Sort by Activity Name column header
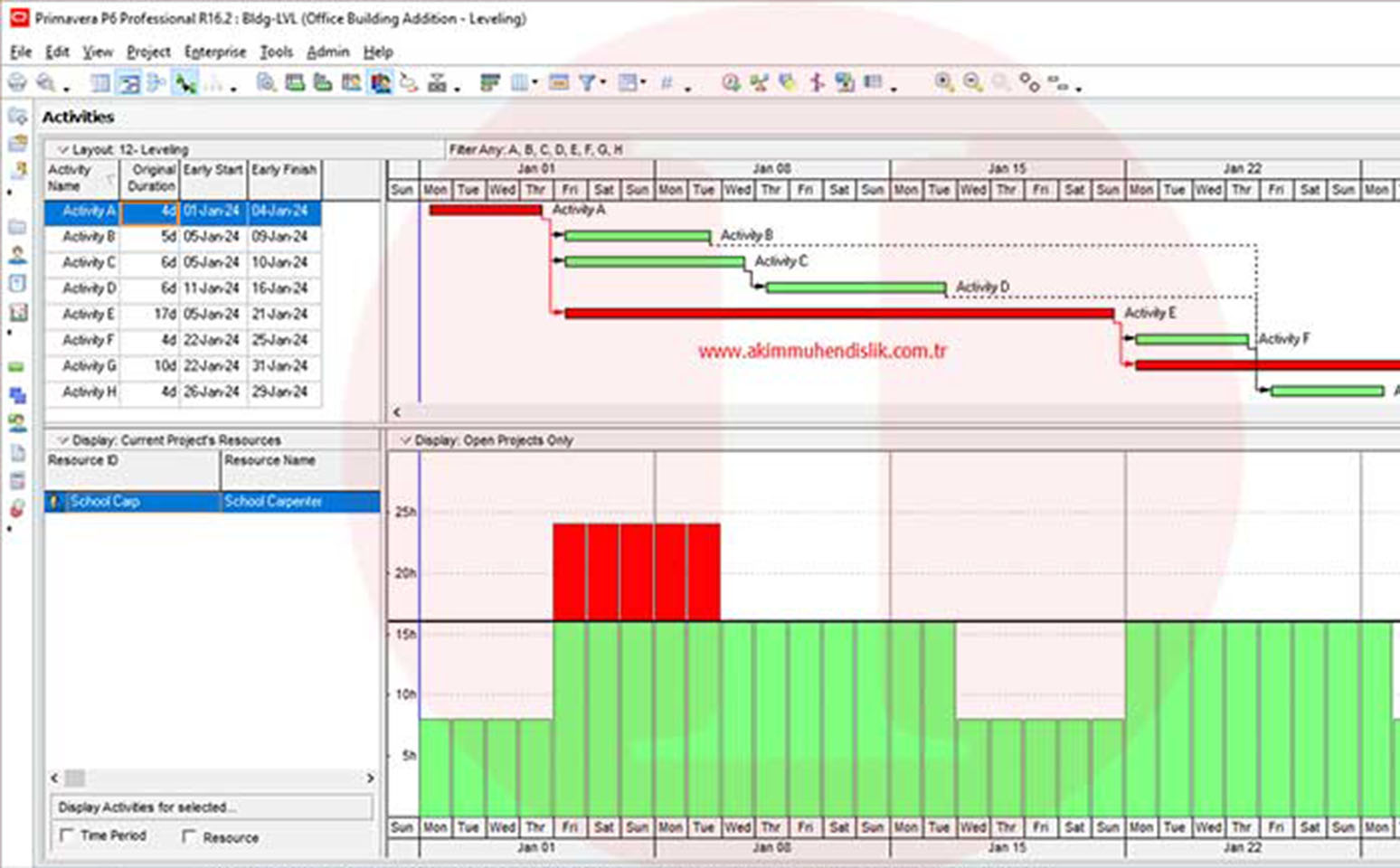 click(82, 178)
